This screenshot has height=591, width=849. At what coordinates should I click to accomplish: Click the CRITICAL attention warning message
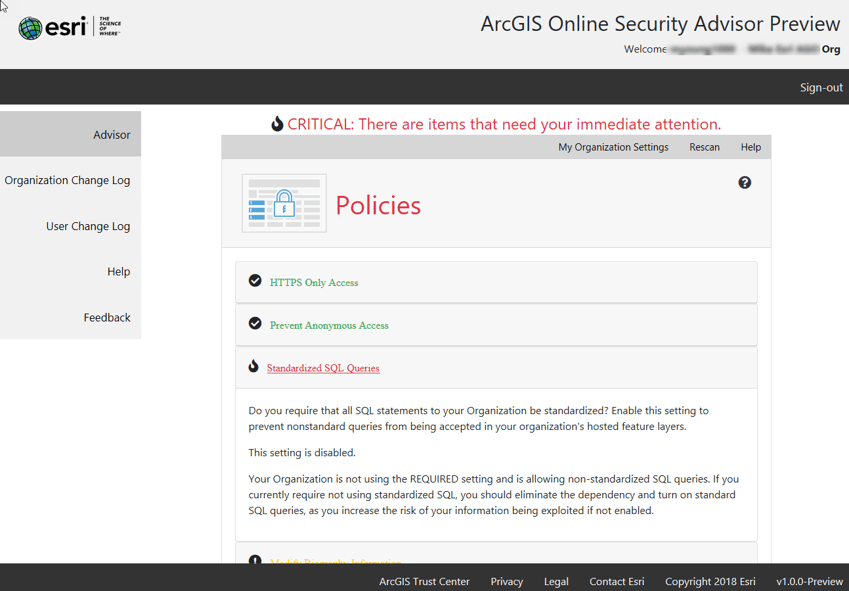click(504, 124)
